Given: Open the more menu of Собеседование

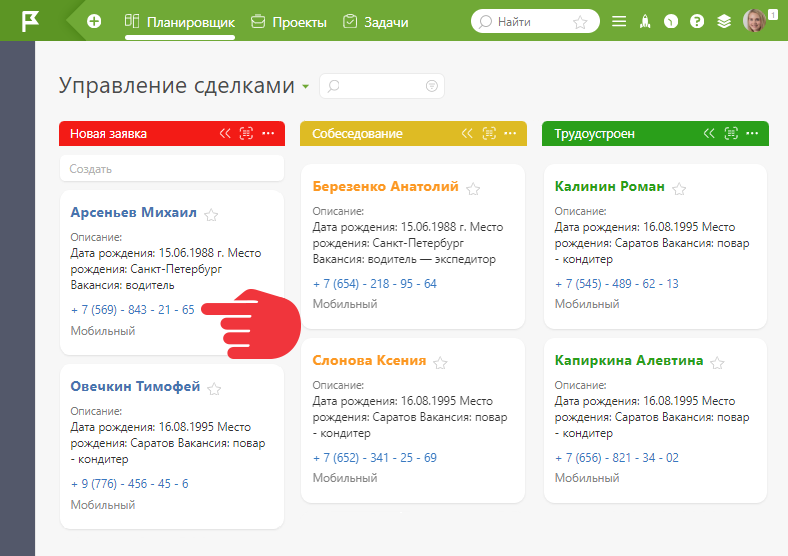Looking at the screenshot, I should (510, 133).
